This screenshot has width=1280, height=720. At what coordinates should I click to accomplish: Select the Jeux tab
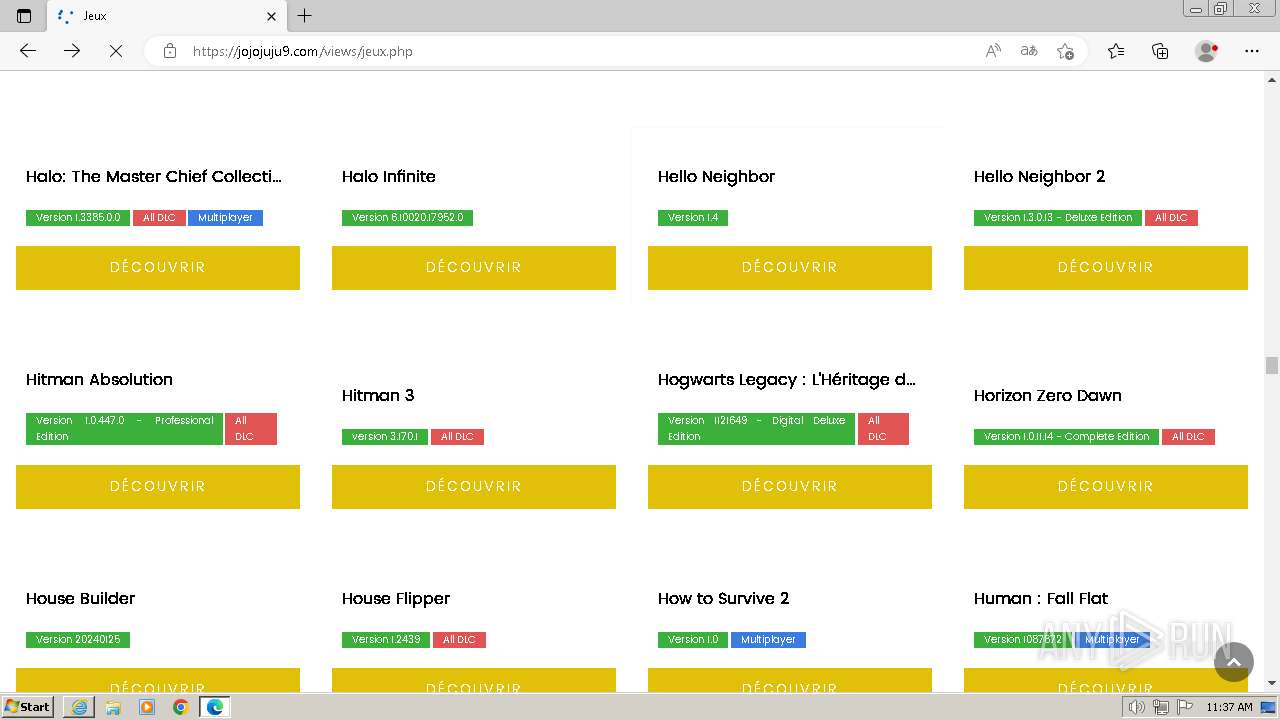tap(167, 16)
